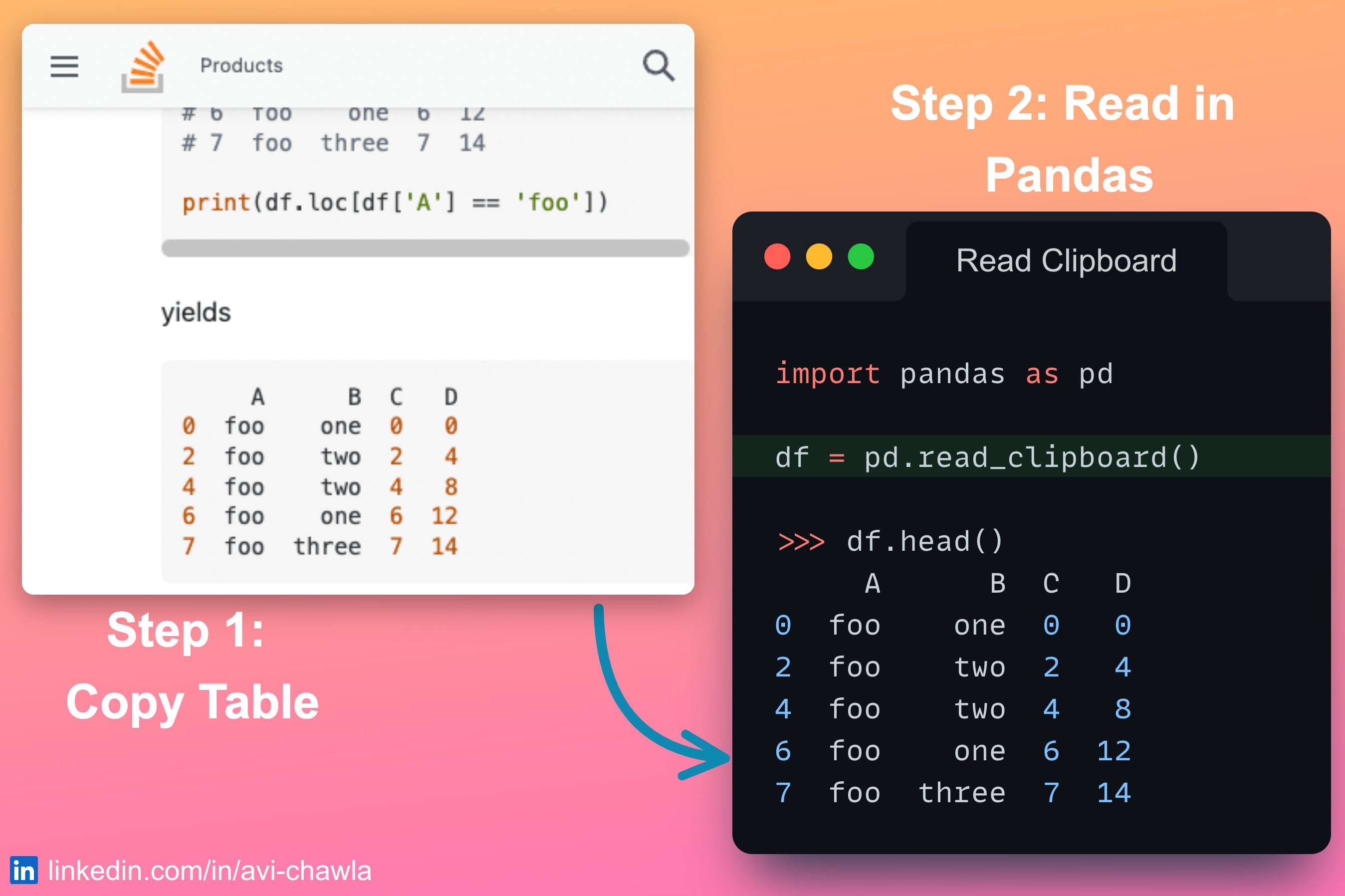Click column header A in the output table
The height and width of the screenshot is (896, 1345).
pos(873,583)
